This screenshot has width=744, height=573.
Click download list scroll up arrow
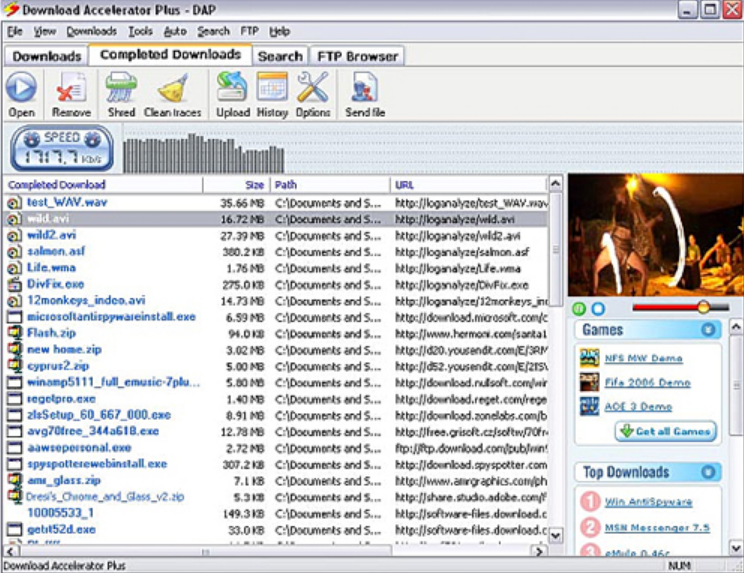555,183
